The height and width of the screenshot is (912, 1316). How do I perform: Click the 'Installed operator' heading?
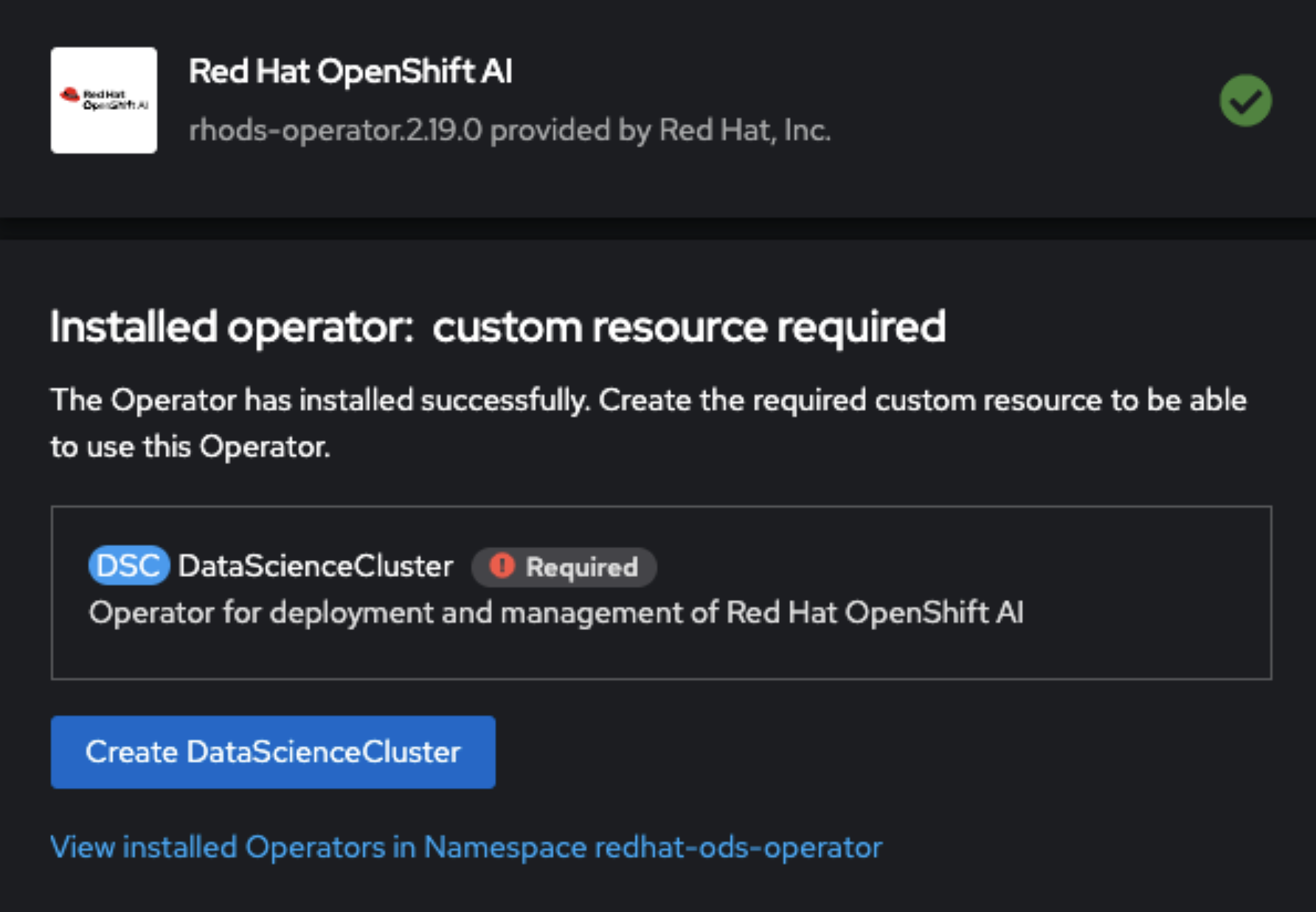point(232,327)
